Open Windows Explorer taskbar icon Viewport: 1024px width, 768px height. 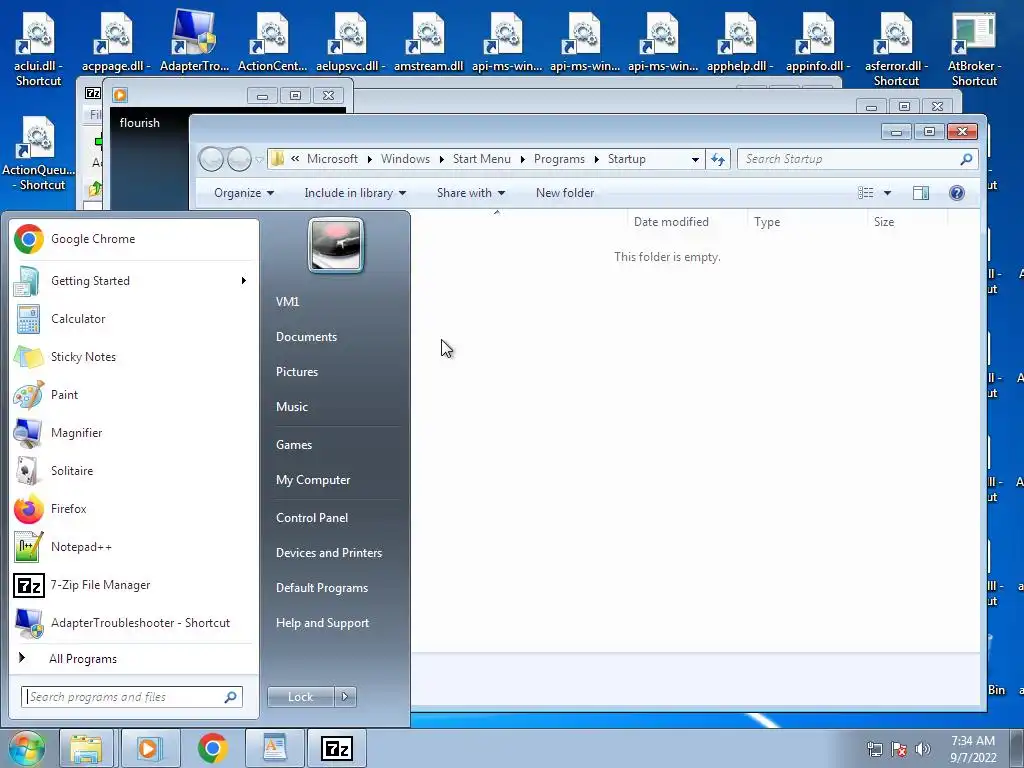pos(87,748)
